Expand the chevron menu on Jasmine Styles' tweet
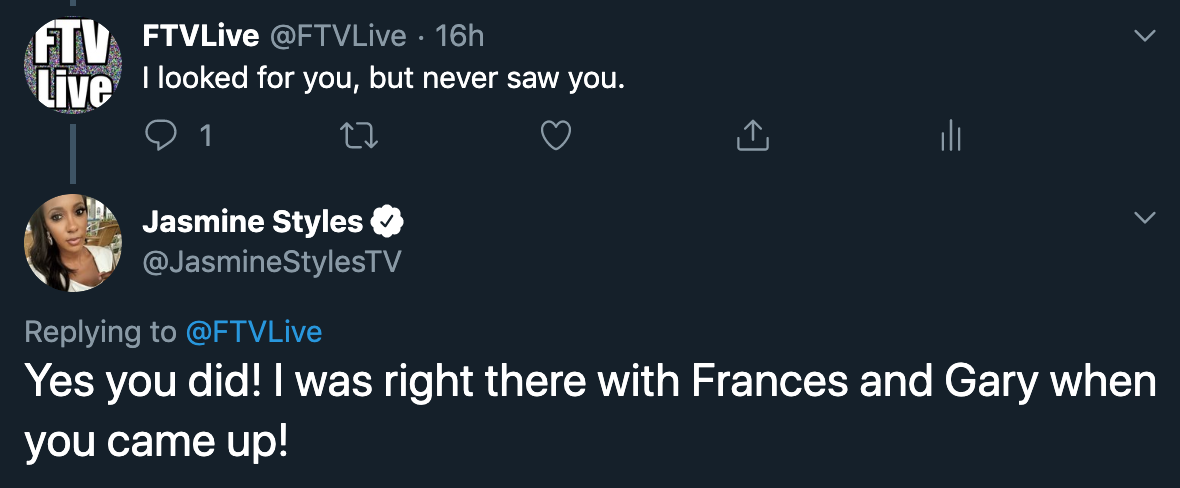 coord(1144,218)
